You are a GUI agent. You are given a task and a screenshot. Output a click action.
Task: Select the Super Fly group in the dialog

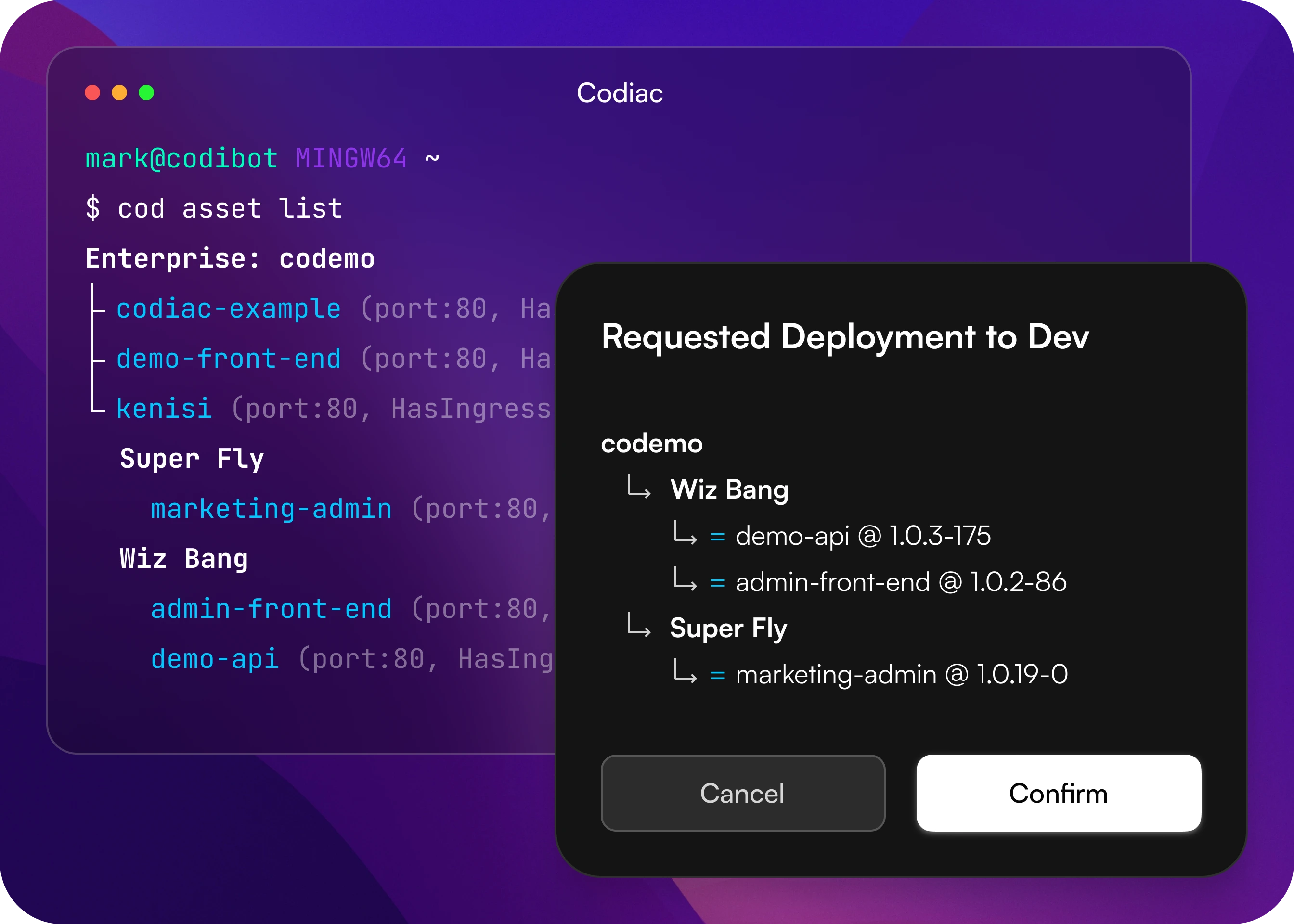728,629
